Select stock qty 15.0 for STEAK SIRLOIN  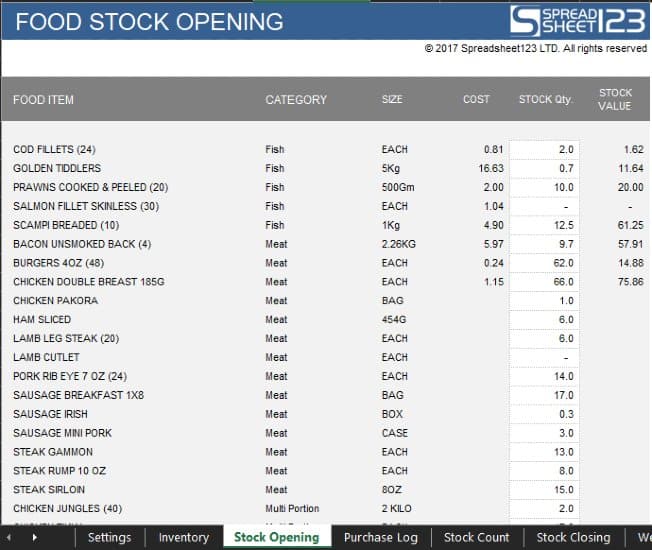544,490
